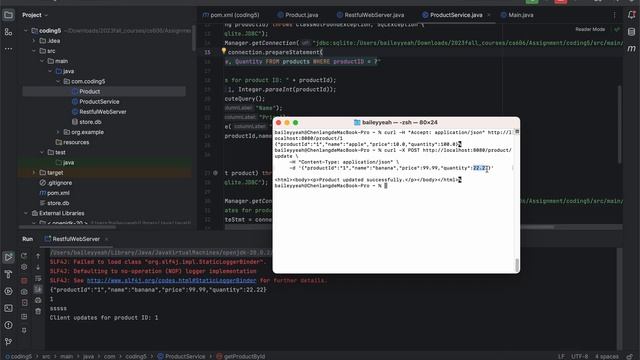This screenshot has height=360, width=640.
Task: Select root store.db file in tree
Action: (54, 203)
